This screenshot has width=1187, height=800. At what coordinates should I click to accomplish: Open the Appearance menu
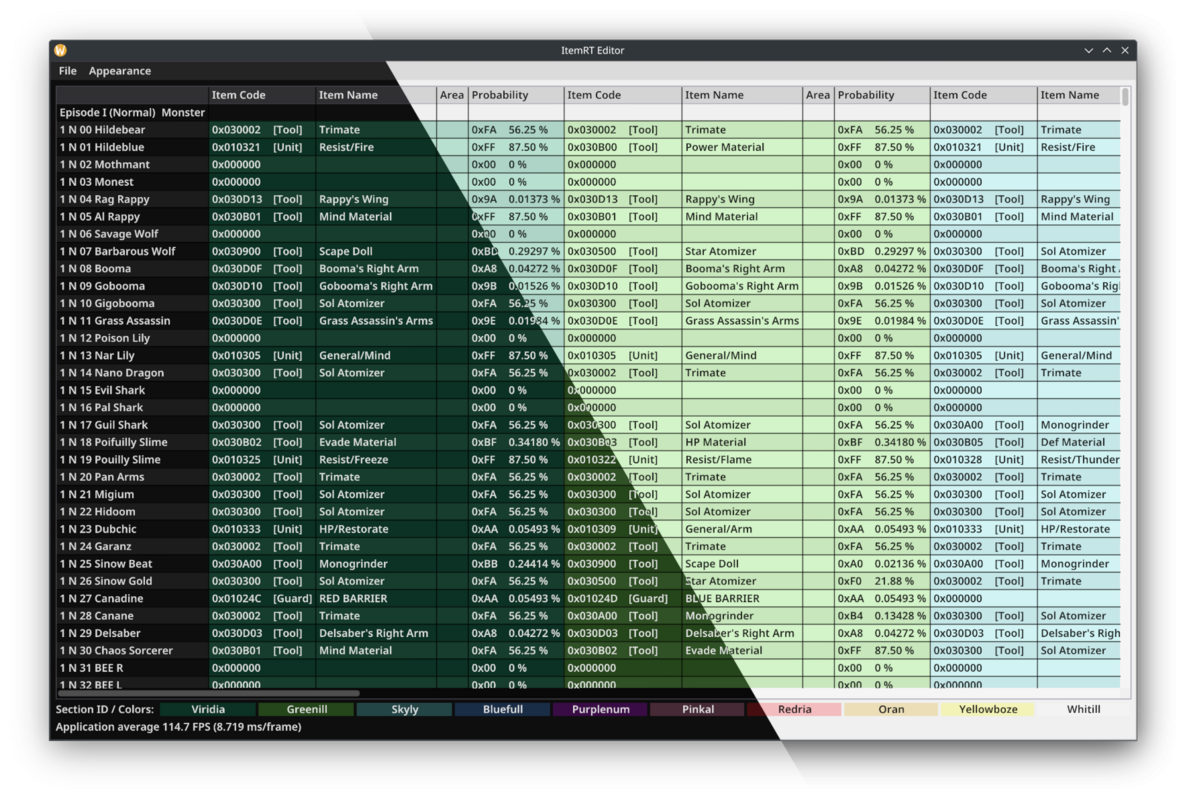click(120, 70)
